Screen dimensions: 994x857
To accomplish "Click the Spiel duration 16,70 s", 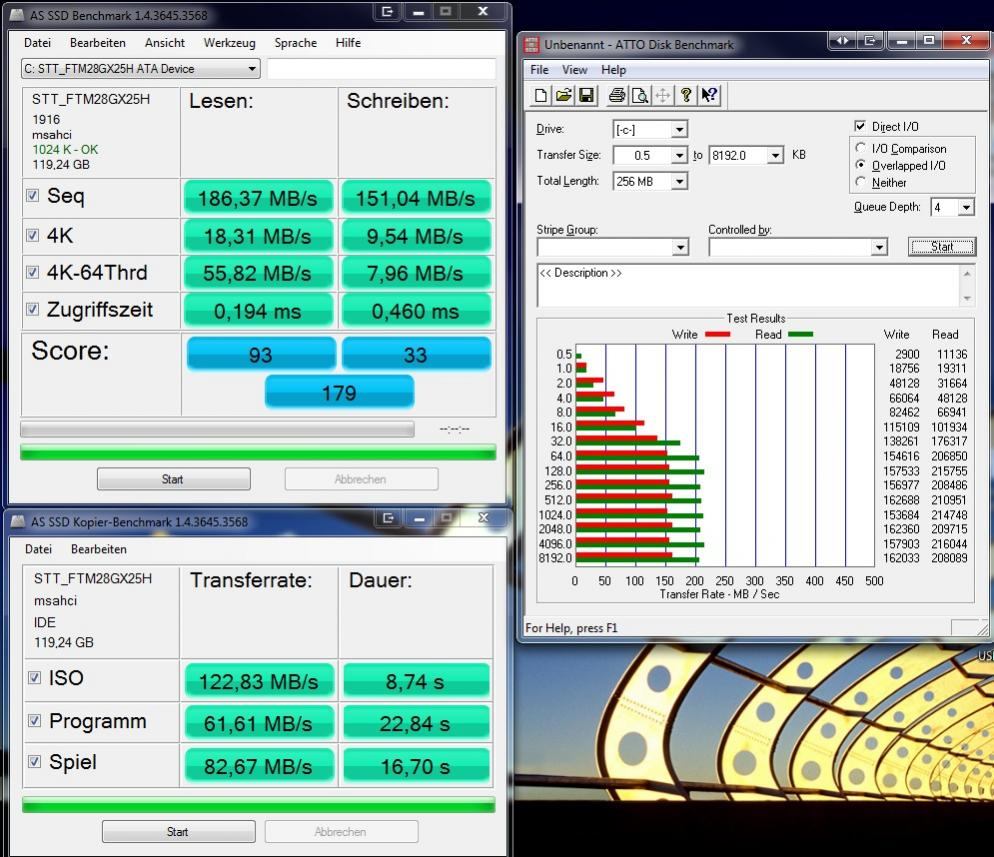I will [x=416, y=766].
